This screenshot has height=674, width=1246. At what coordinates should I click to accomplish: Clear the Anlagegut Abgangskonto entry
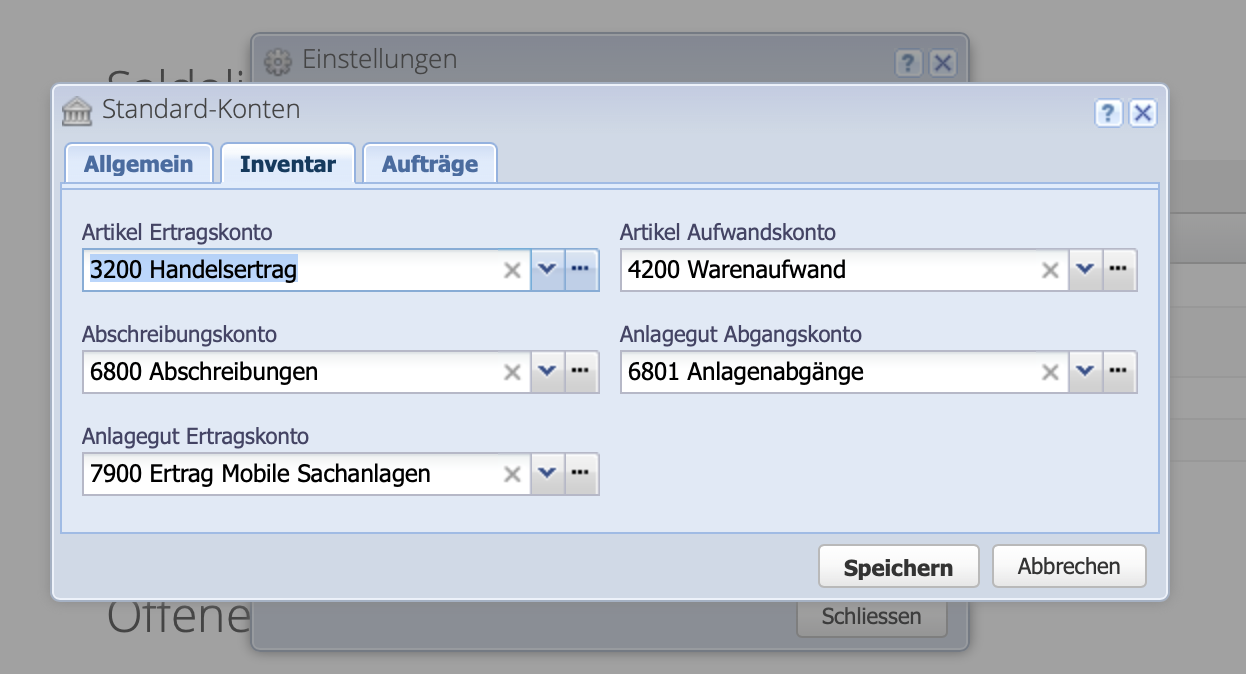click(1050, 372)
